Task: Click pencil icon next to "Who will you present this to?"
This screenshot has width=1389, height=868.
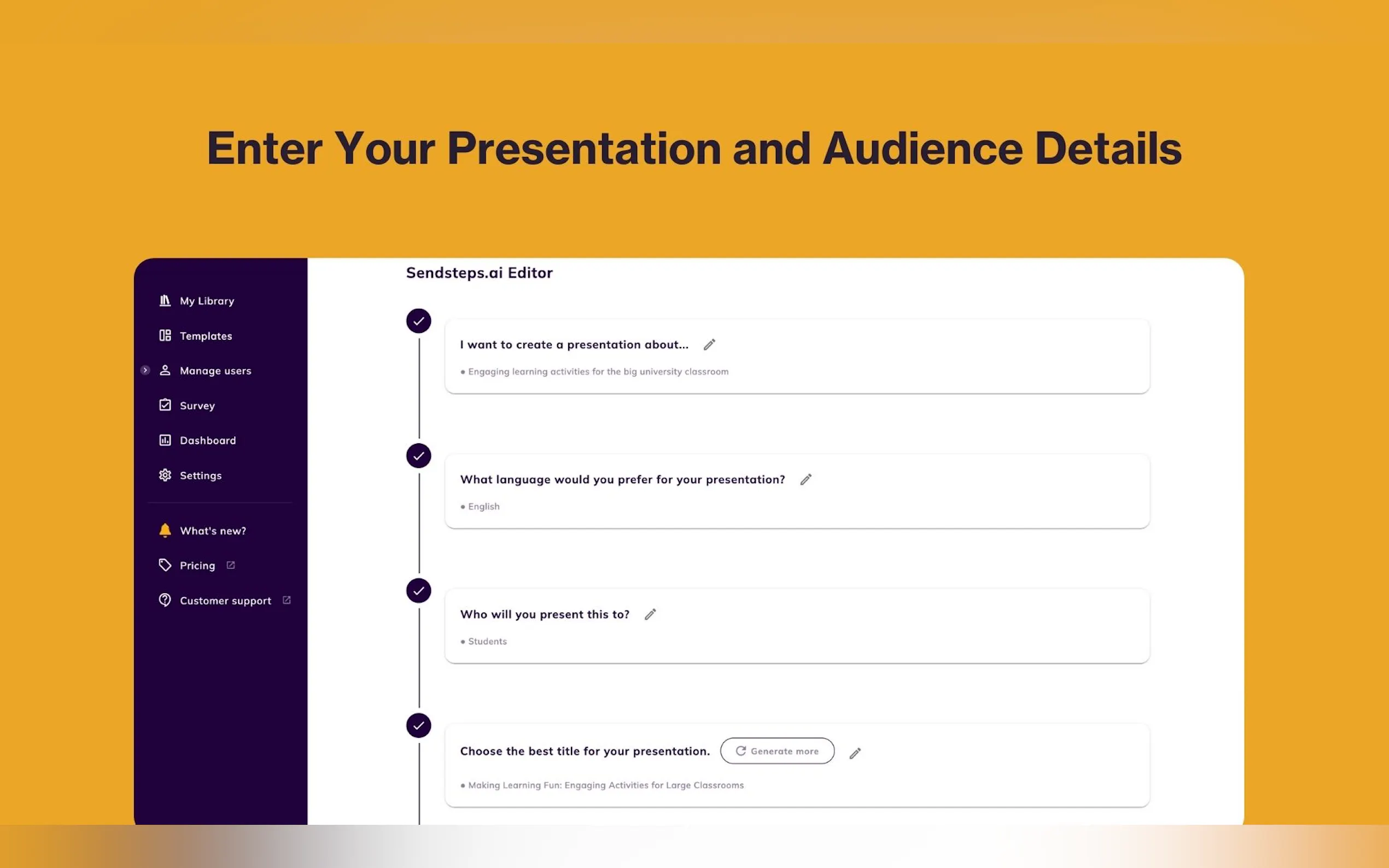Action: pos(650,614)
